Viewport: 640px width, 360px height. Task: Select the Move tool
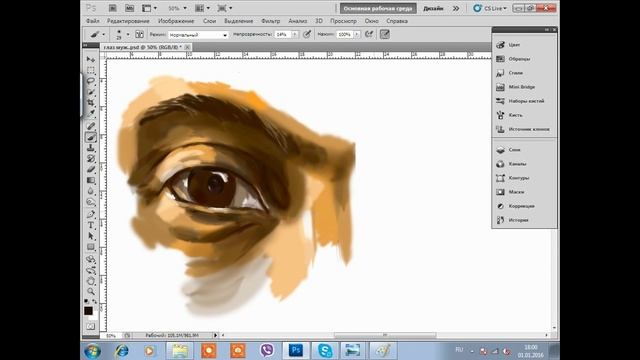tap(91, 60)
